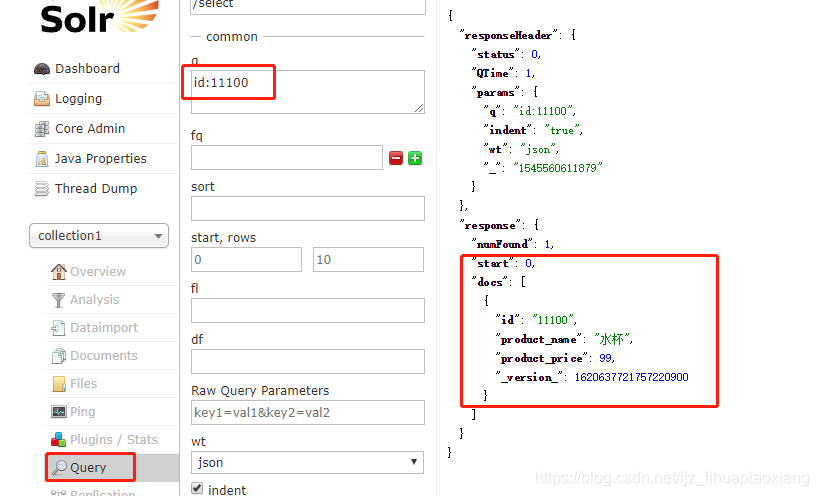
Task: Click the "1620637721757220900" version value
Action: click(x=631, y=377)
